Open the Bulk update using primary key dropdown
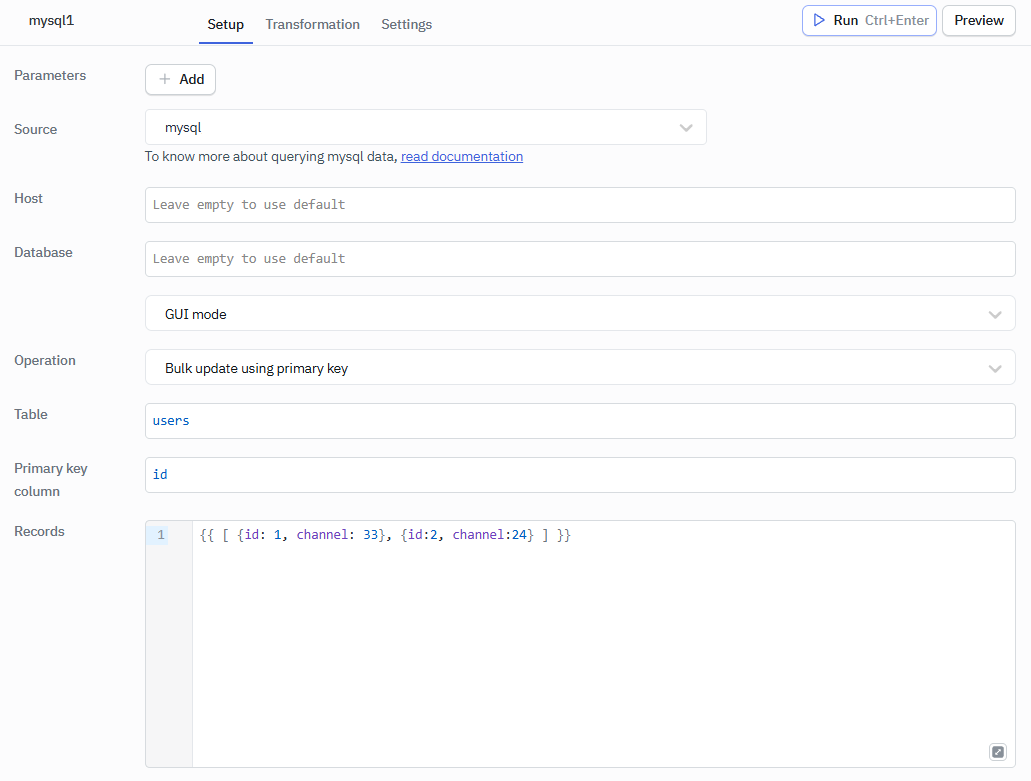Image resolution: width=1031 pixels, height=781 pixels. [x=580, y=367]
